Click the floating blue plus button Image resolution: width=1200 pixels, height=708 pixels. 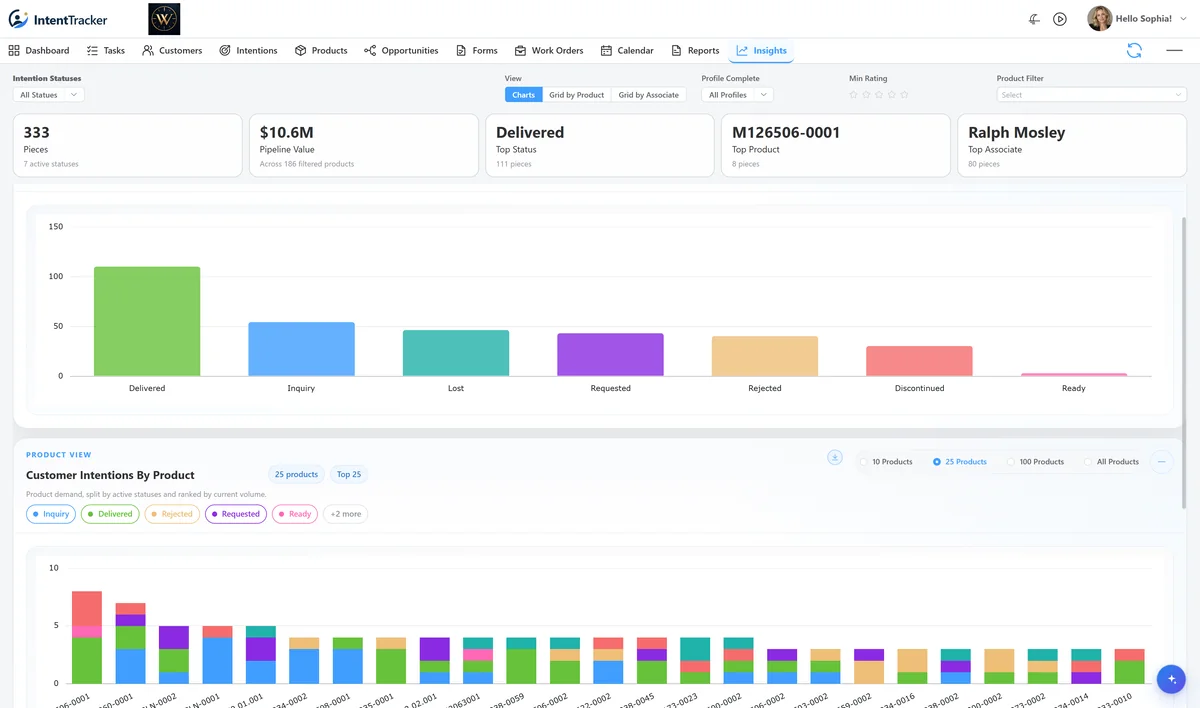click(x=1170, y=679)
